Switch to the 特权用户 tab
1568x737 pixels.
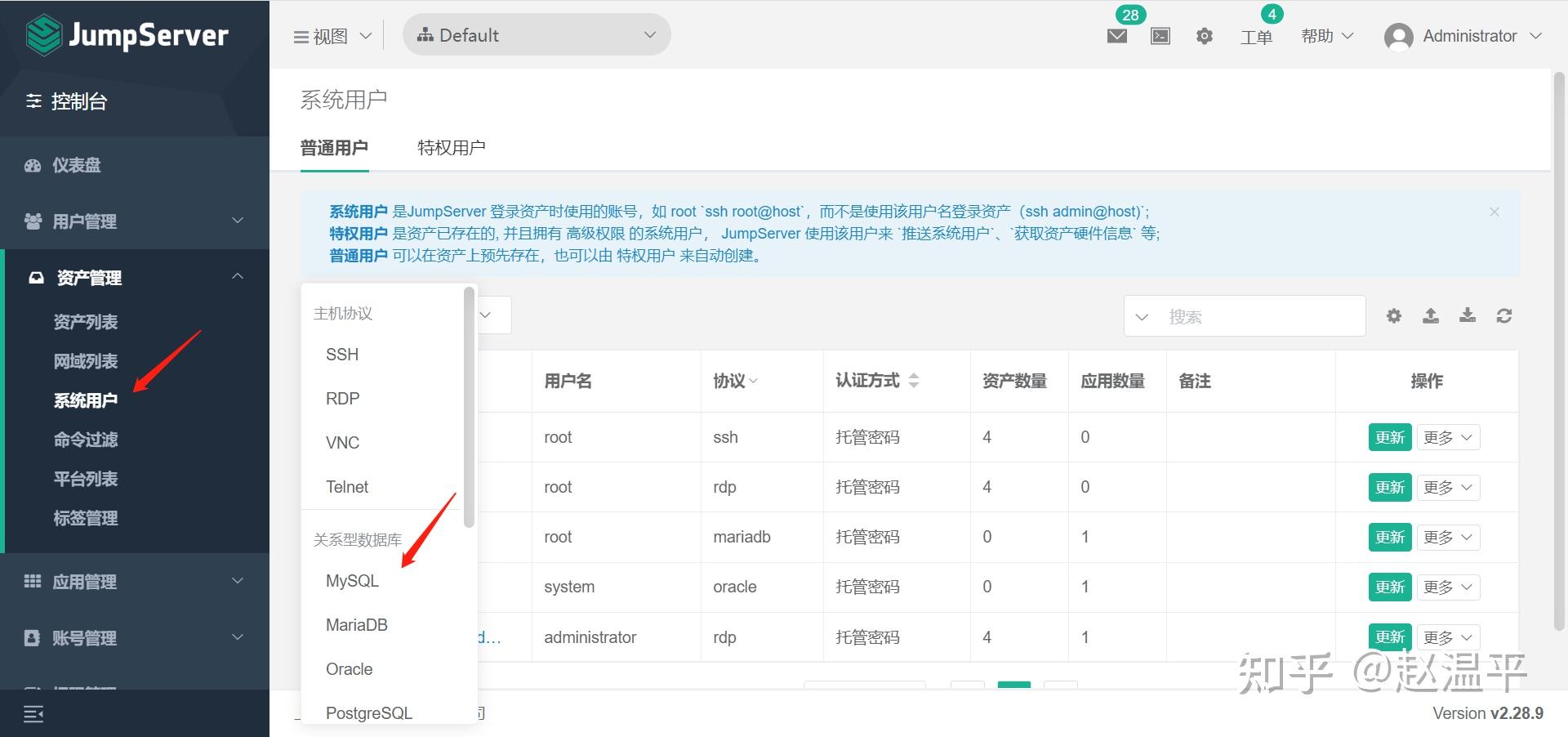pyautogui.click(x=451, y=147)
